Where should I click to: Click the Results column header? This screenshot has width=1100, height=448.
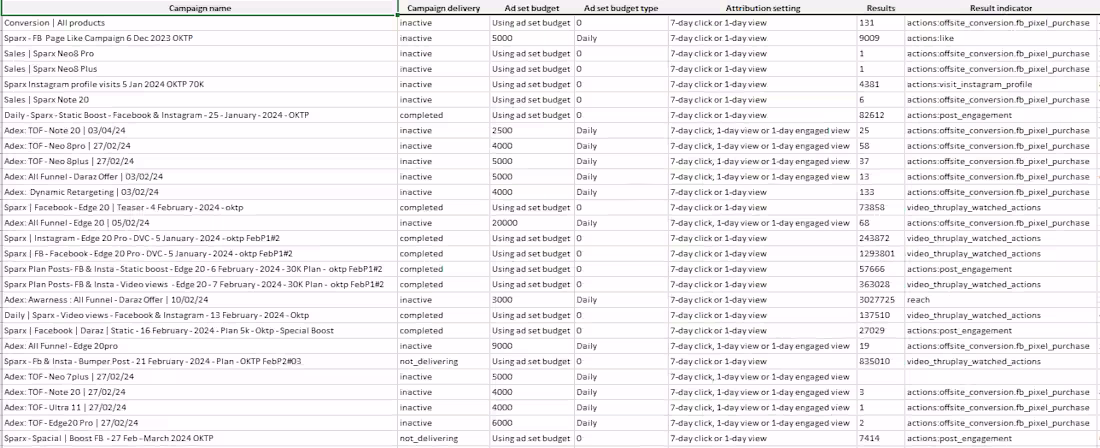coord(880,8)
